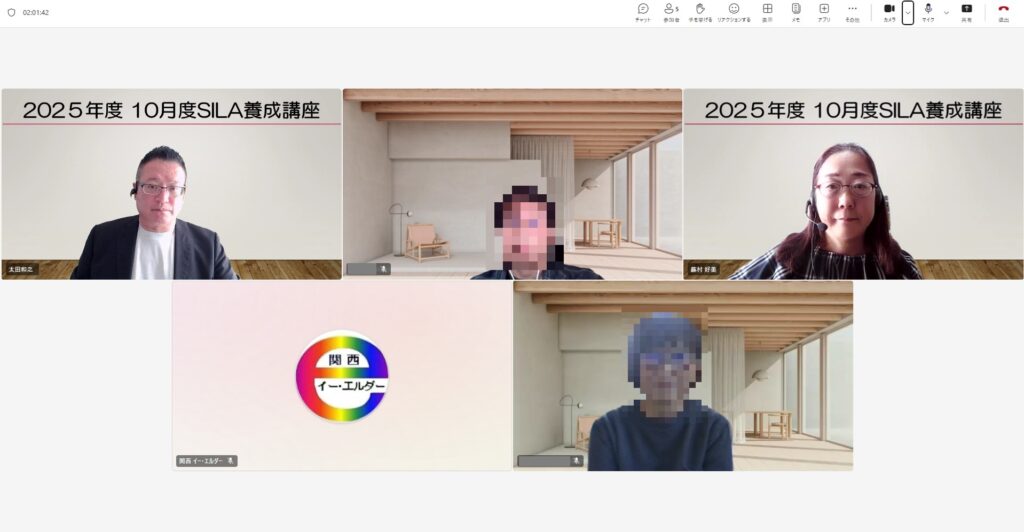The width and height of the screenshot is (1024, 532).
Task: Open the apps (アプリ) button
Action: (823, 12)
